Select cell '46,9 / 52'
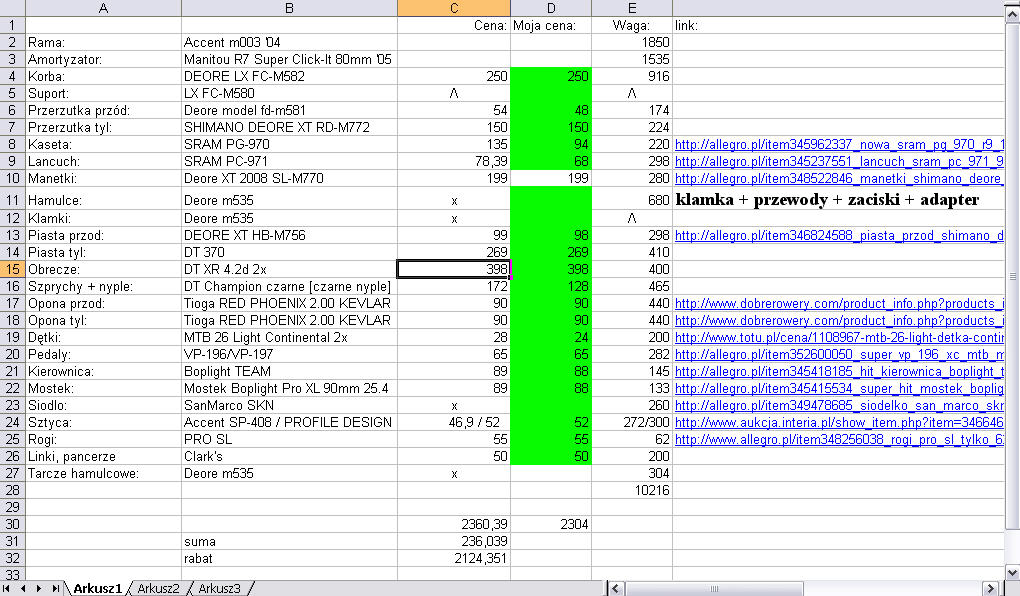Screen dimensions: 1020x596 pyautogui.click(x=454, y=422)
